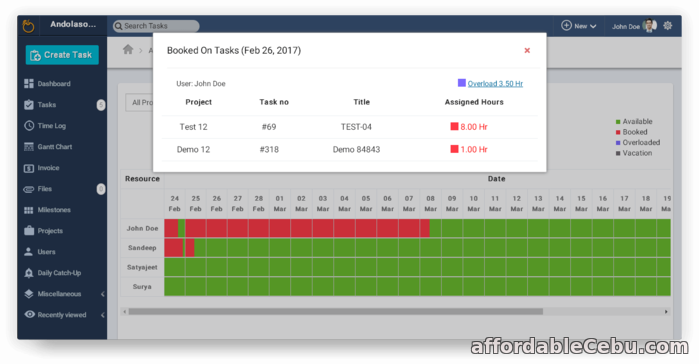Image resolution: width=699 pixels, height=364 pixels.
Task: Click the scrollbar left arrow
Action: click(x=124, y=312)
